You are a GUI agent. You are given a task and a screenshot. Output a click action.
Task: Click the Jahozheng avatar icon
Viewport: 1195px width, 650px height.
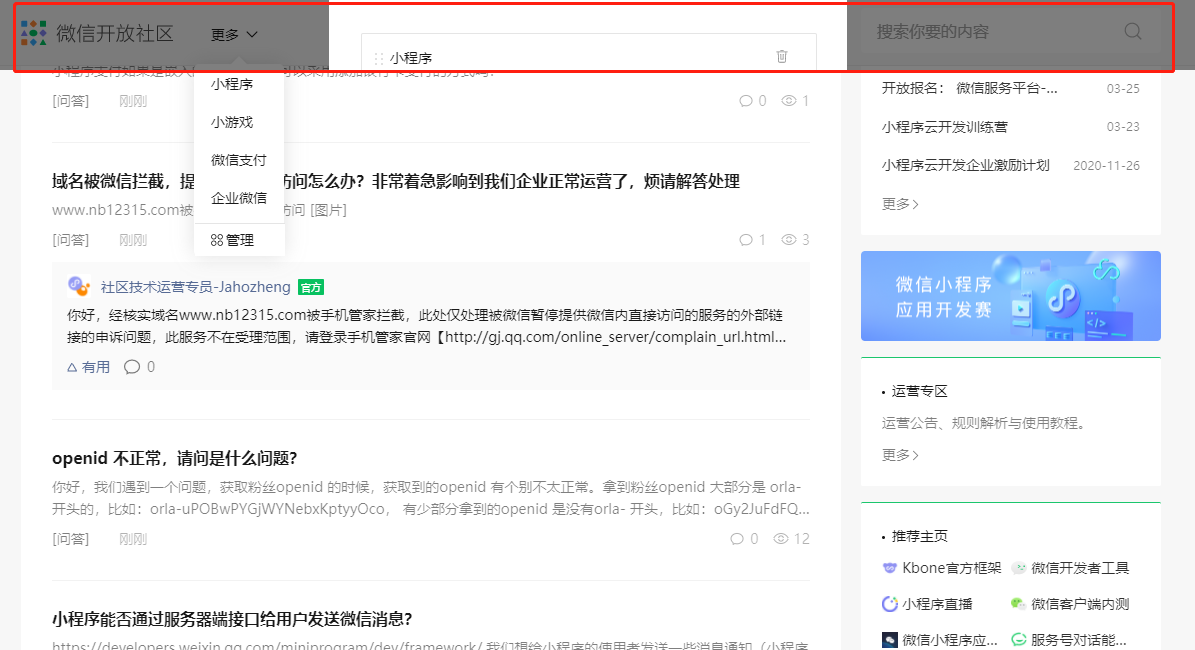pyautogui.click(x=78, y=286)
